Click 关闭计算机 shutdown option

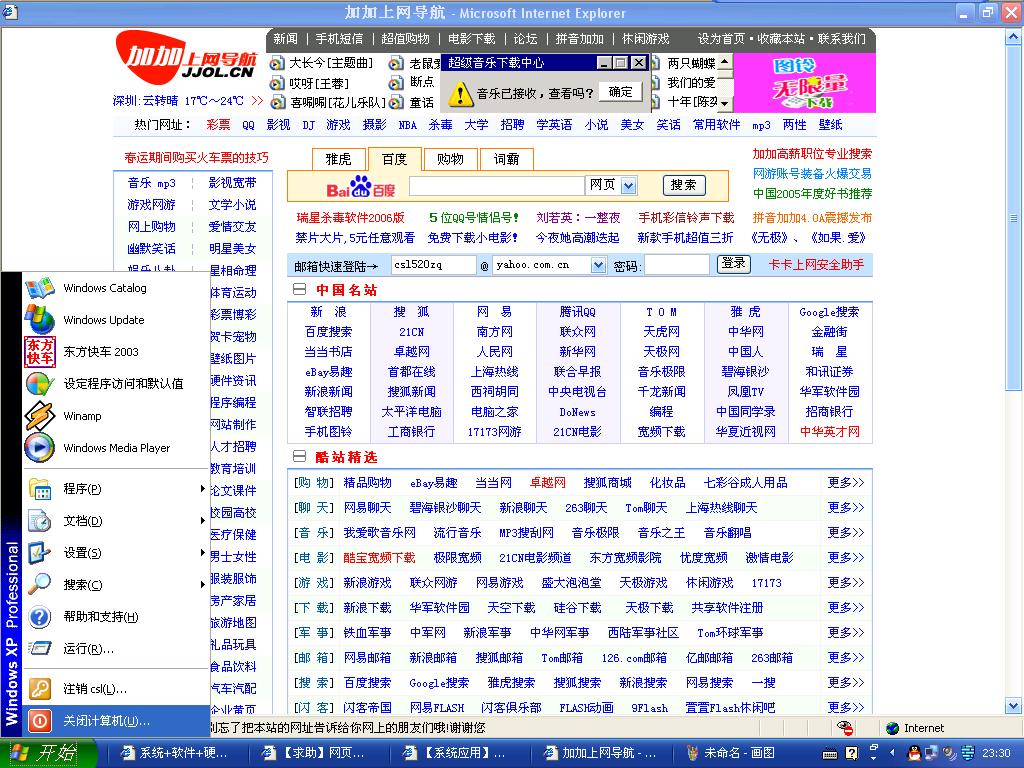[x=106, y=721]
